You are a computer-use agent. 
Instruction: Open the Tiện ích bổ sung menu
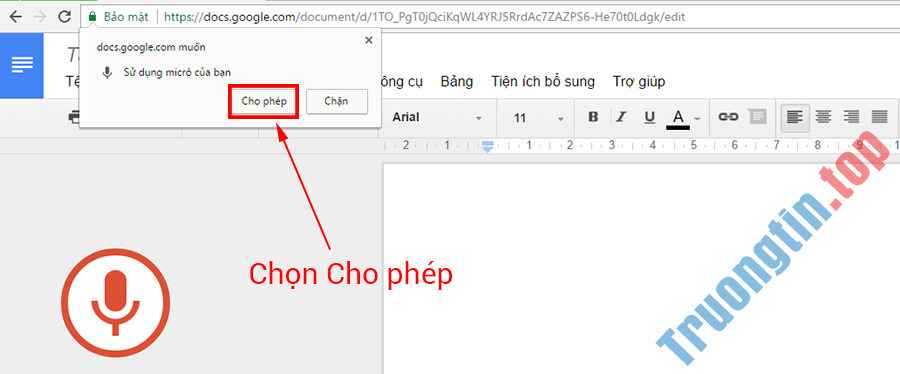pyautogui.click(x=543, y=81)
